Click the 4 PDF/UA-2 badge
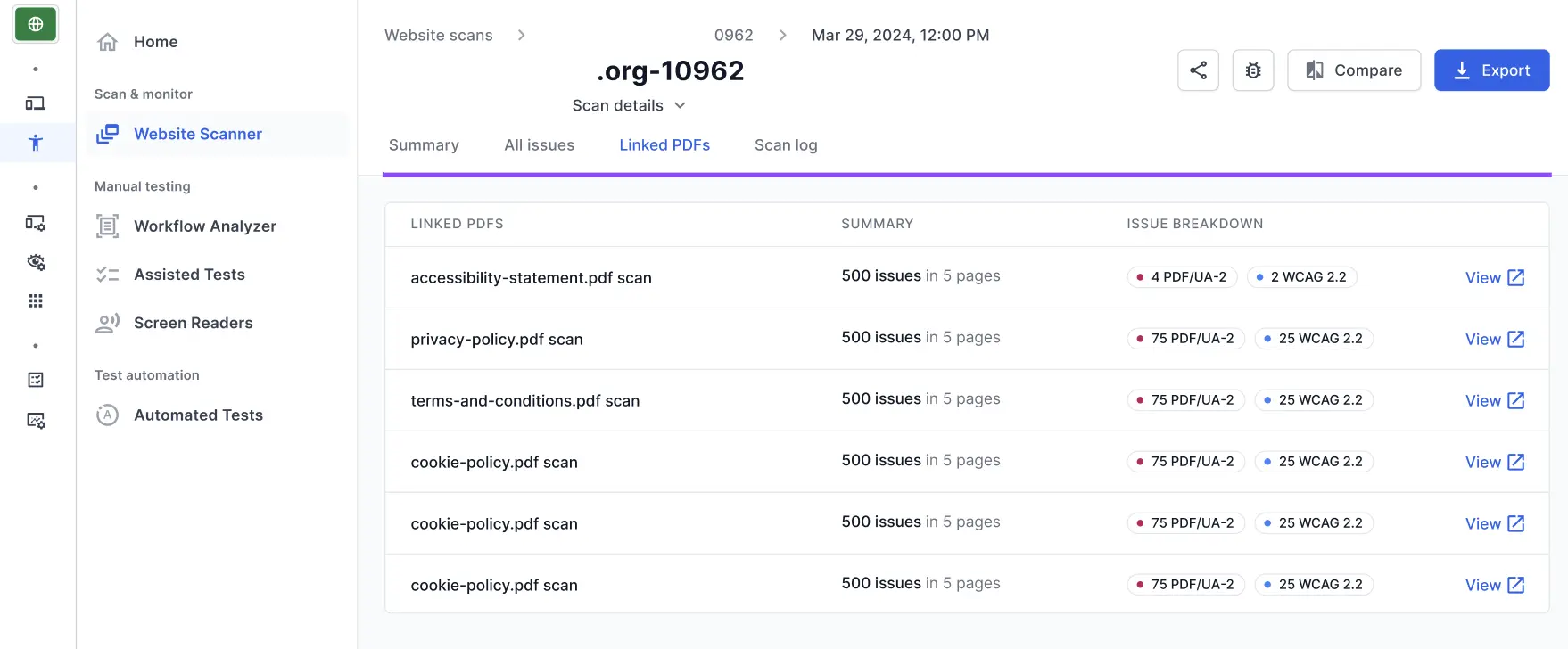 [x=1182, y=277]
